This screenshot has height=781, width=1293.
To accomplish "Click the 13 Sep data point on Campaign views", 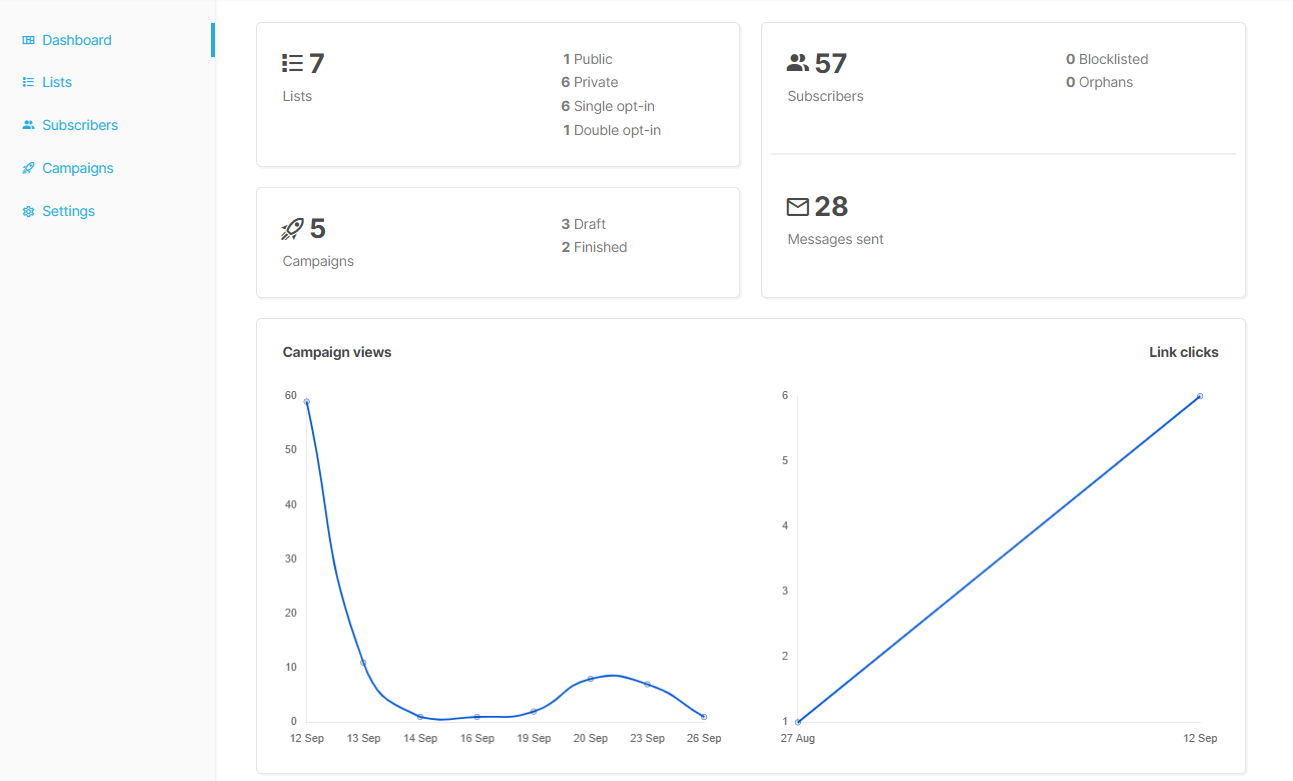I will (x=363, y=662).
